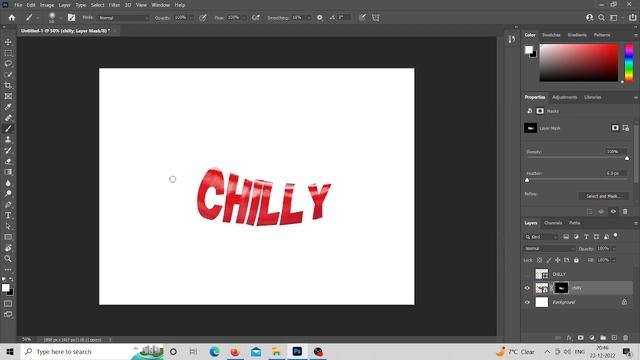
Task: Toggle lock transparent pixels
Action: point(540,260)
